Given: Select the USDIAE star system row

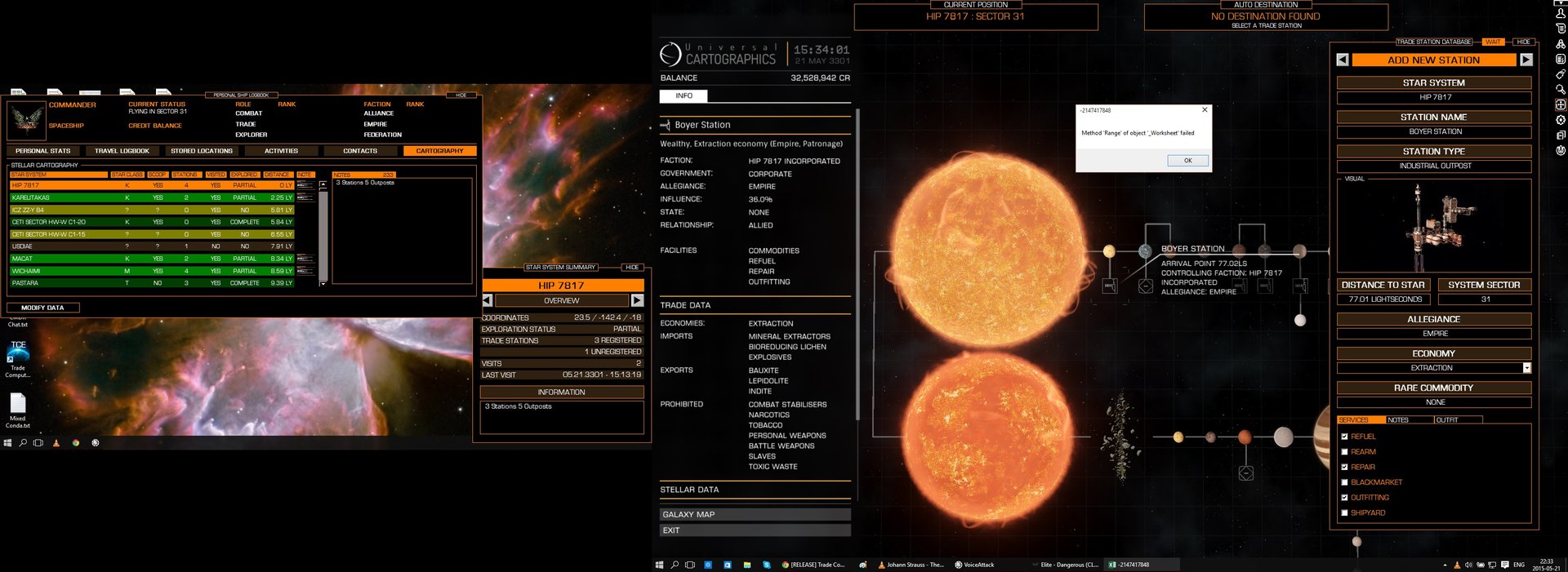Looking at the screenshot, I should coord(152,246).
